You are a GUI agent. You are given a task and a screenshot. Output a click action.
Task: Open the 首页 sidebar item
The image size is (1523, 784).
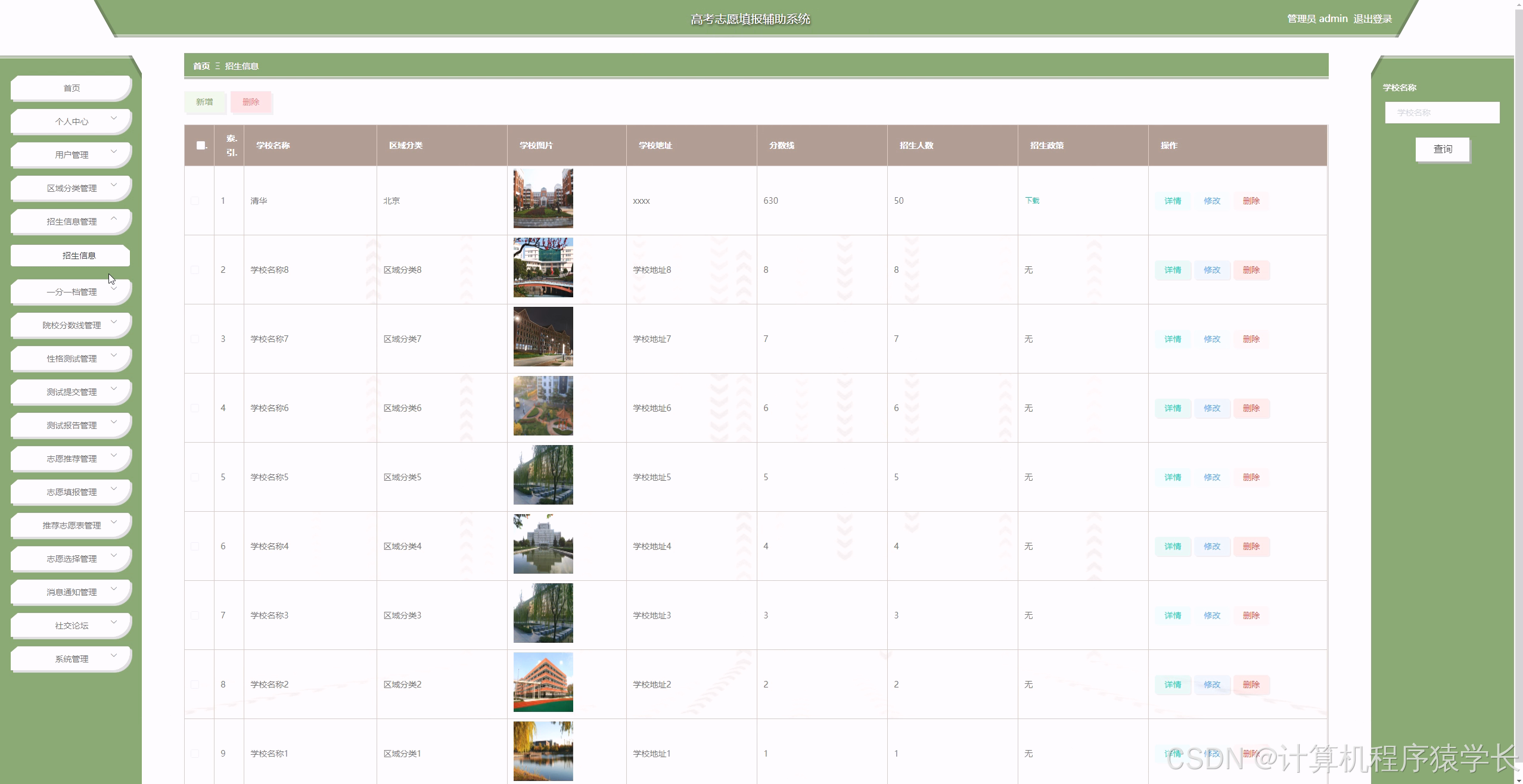[72, 88]
